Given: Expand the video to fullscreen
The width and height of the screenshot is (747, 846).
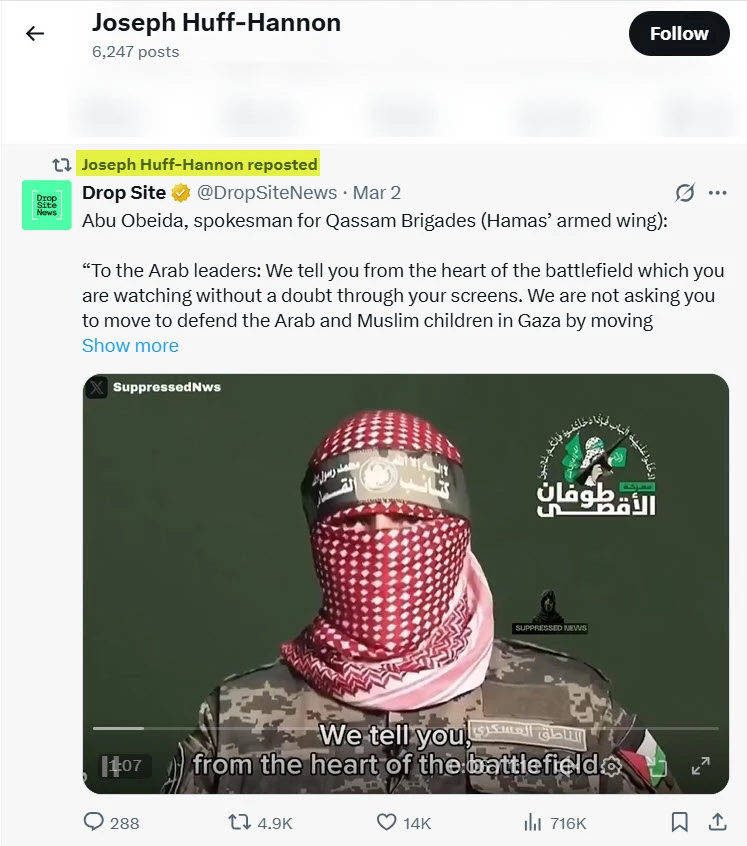Looking at the screenshot, I should point(701,766).
